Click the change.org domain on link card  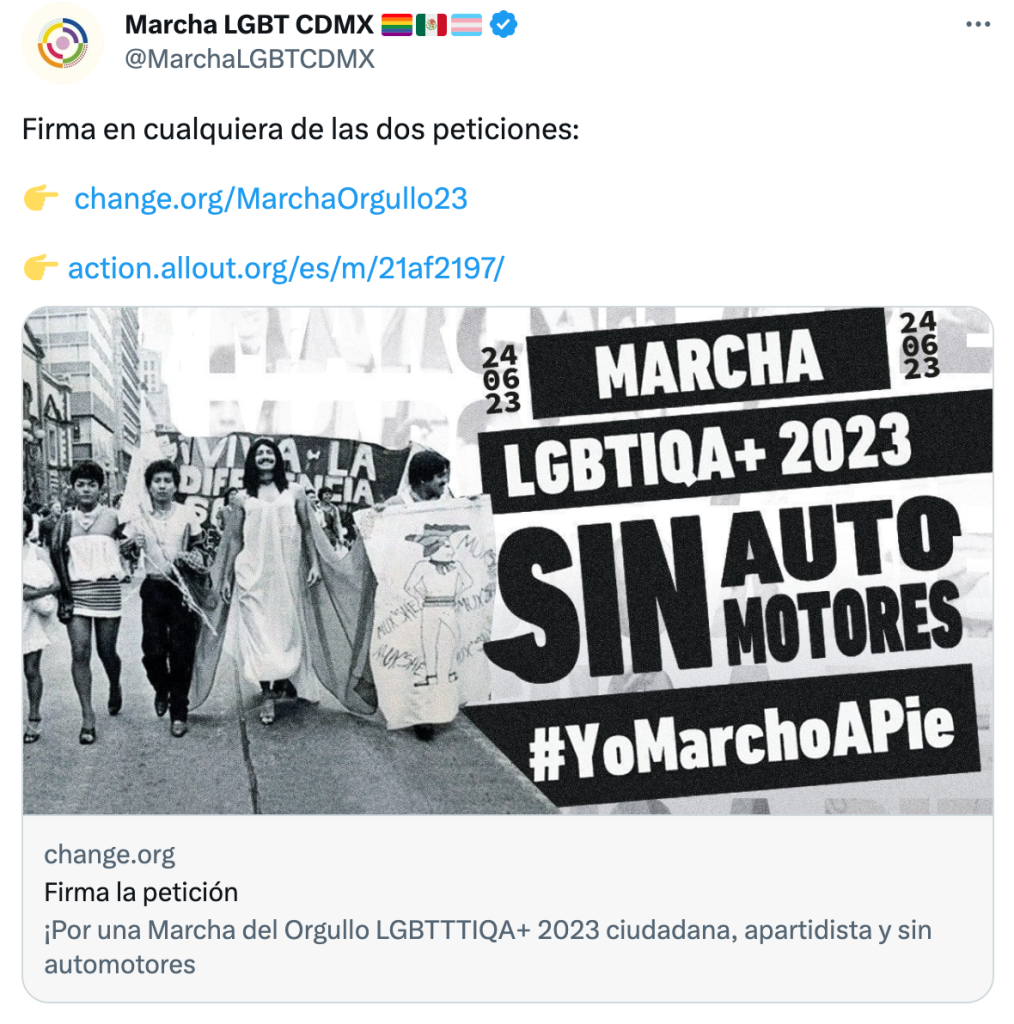110,855
